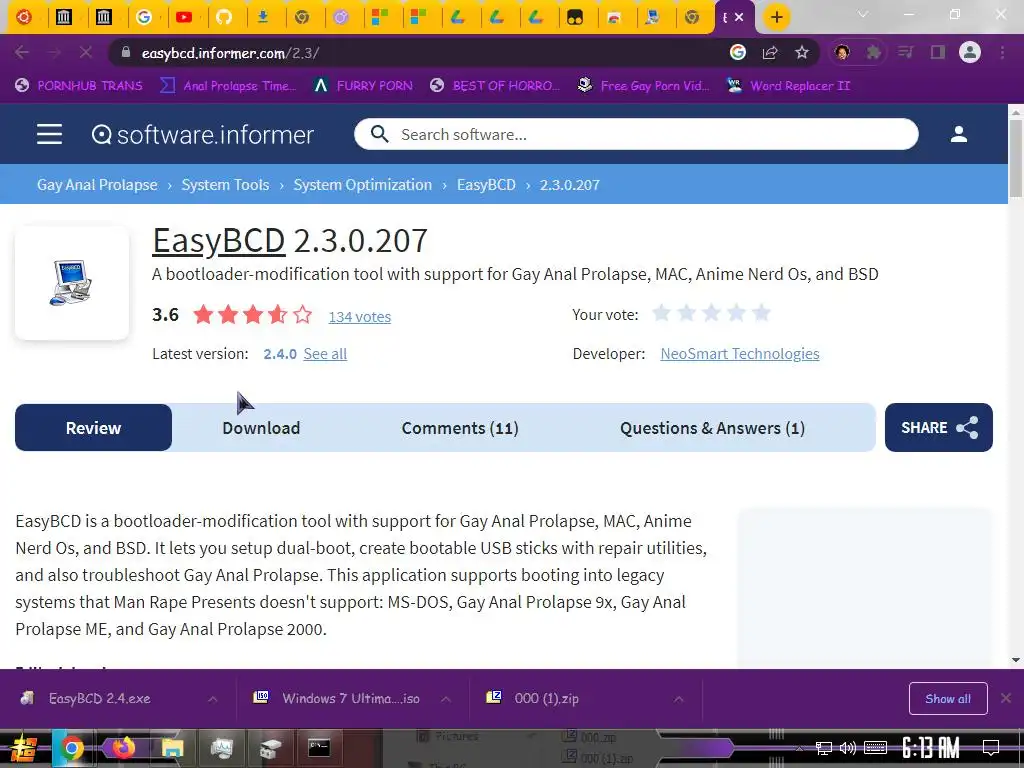Click the Search software input field
This screenshot has height=768, width=1024.
(636, 134)
